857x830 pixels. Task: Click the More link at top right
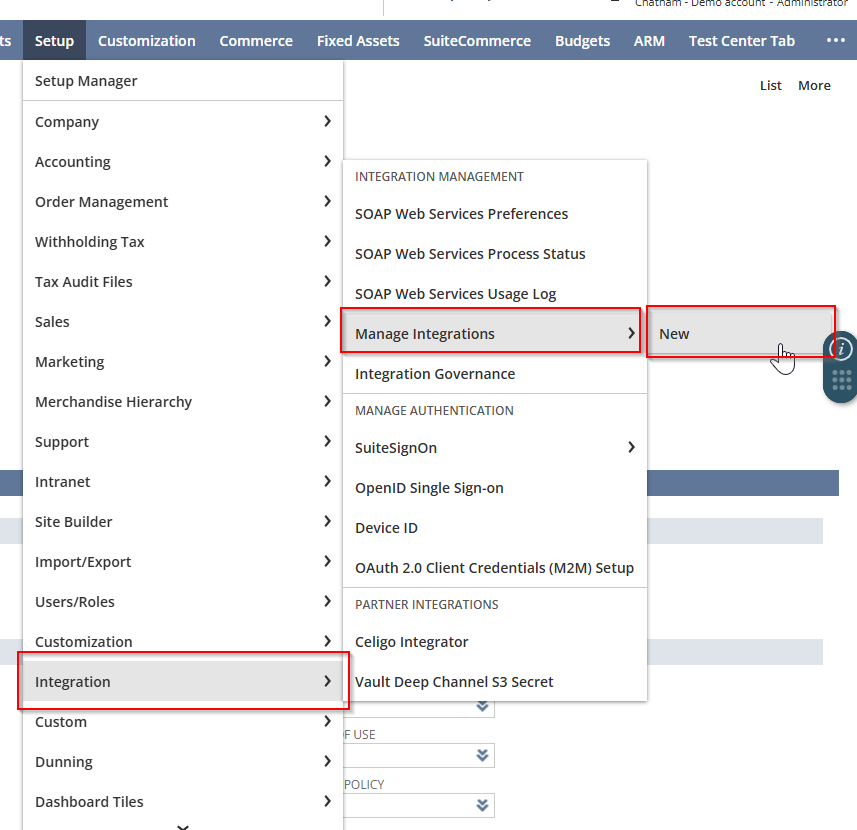click(814, 85)
